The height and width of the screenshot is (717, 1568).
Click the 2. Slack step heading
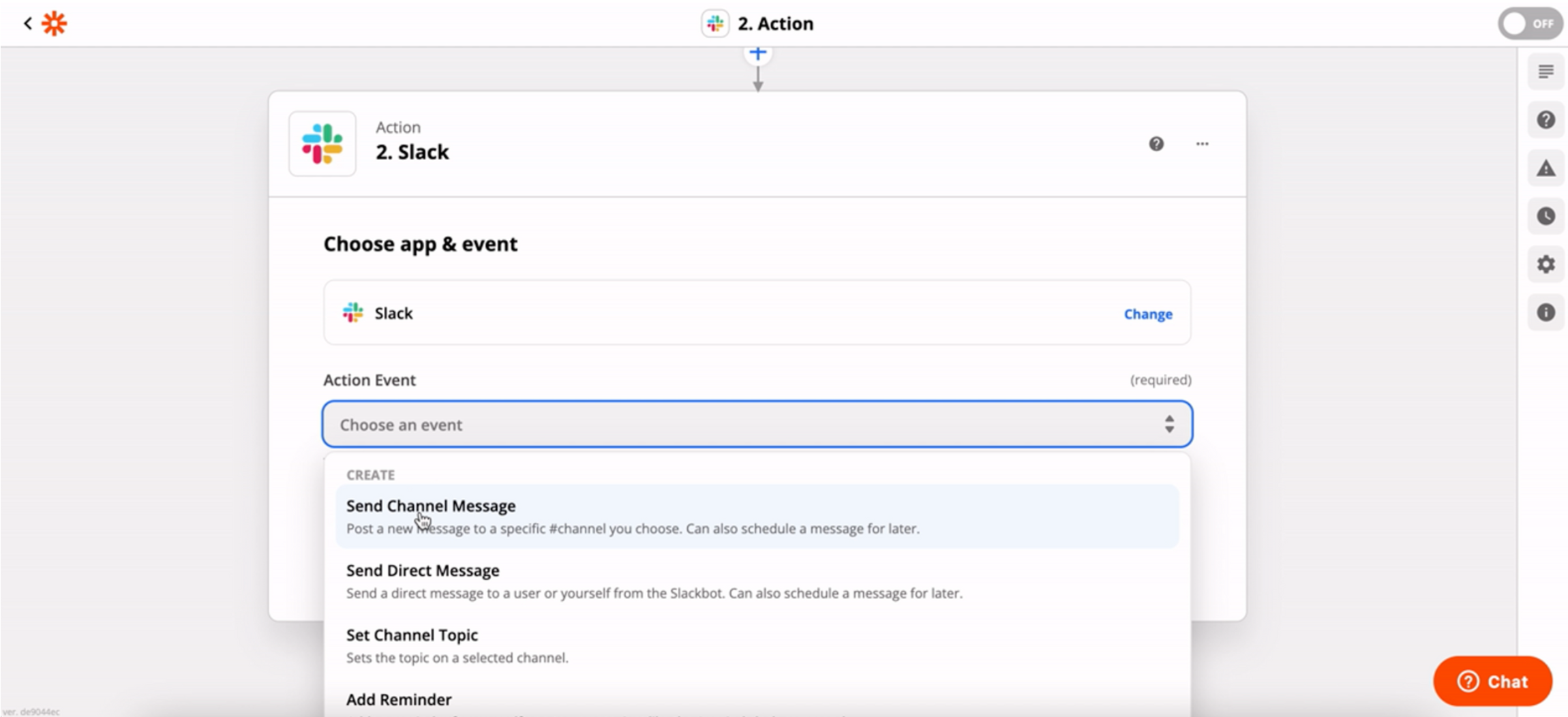412,152
